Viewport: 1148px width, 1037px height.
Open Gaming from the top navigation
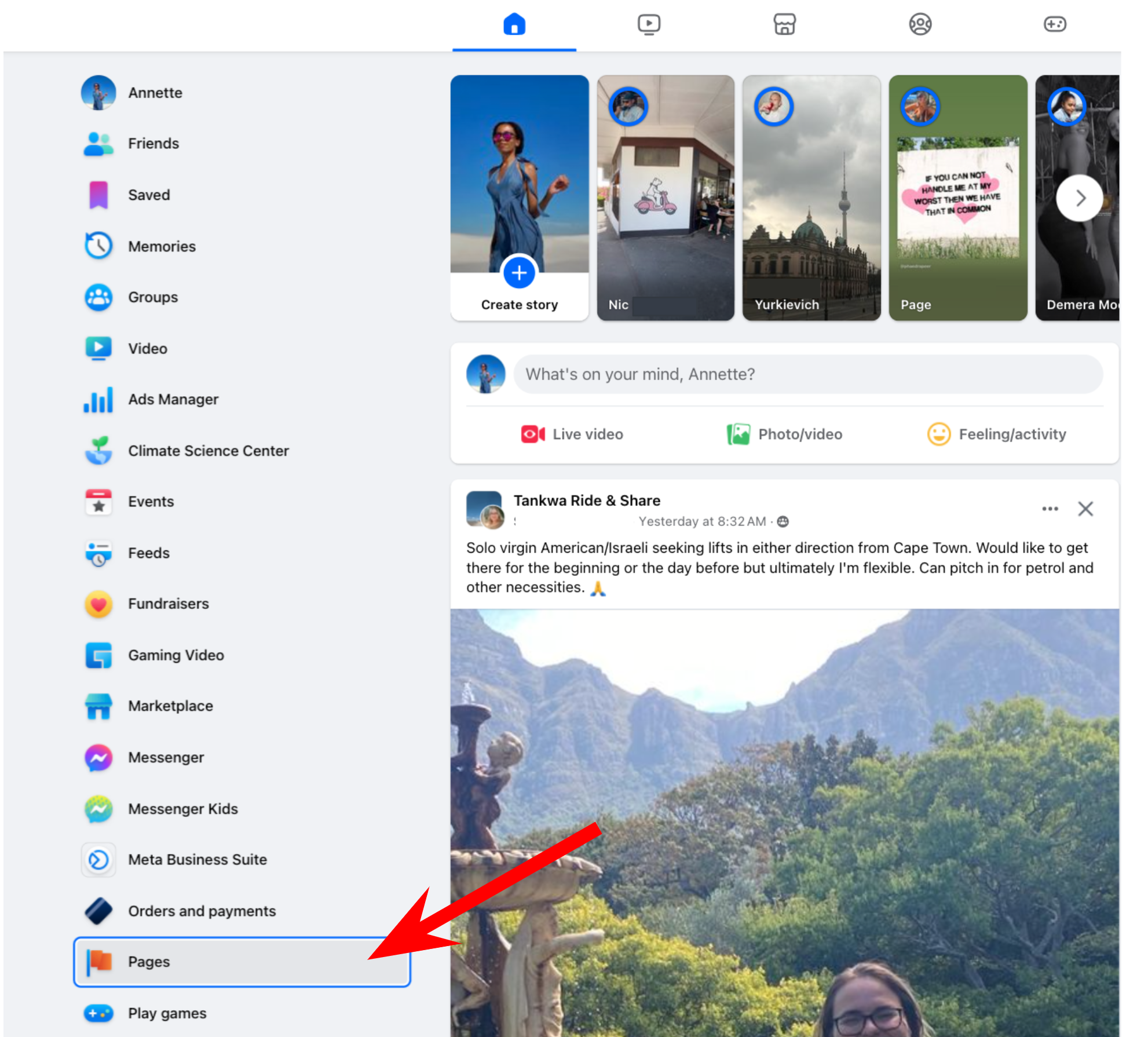point(1055,24)
